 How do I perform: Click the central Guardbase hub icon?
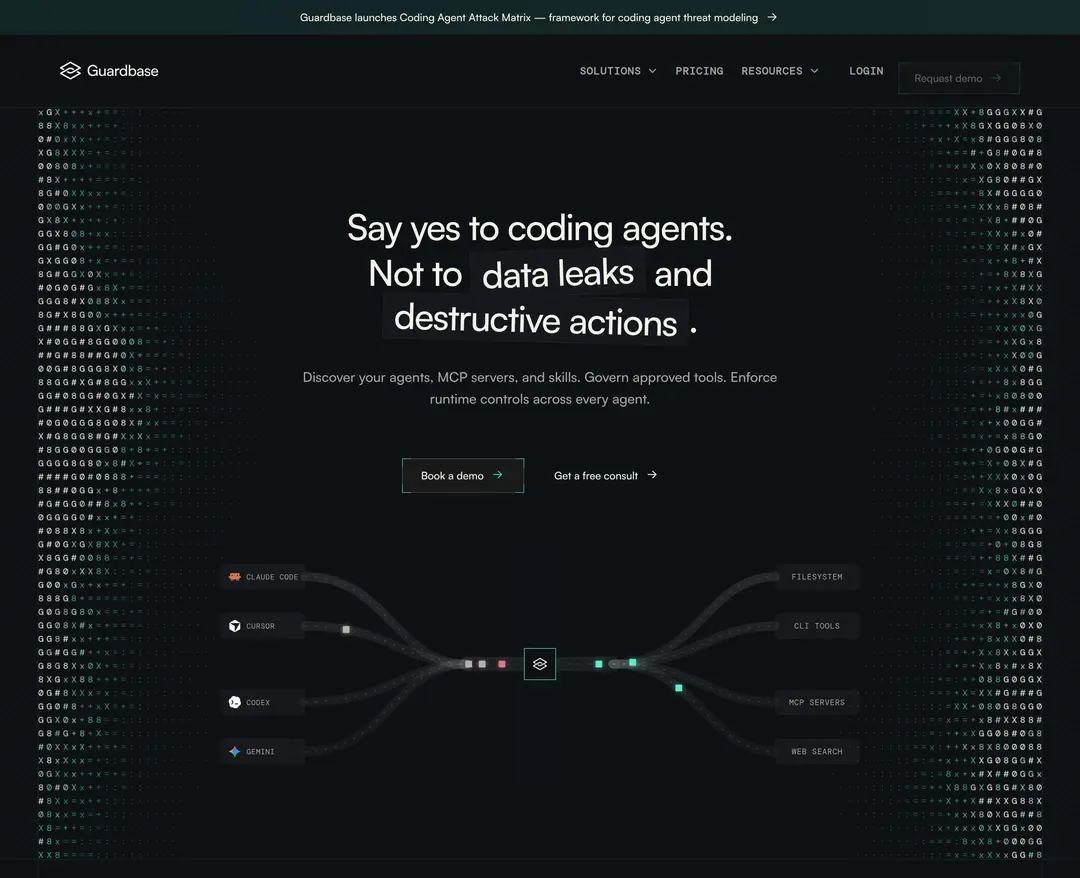pos(540,664)
